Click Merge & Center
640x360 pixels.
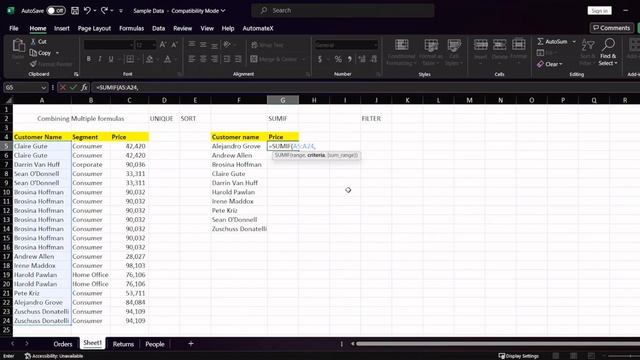[274, 59]
